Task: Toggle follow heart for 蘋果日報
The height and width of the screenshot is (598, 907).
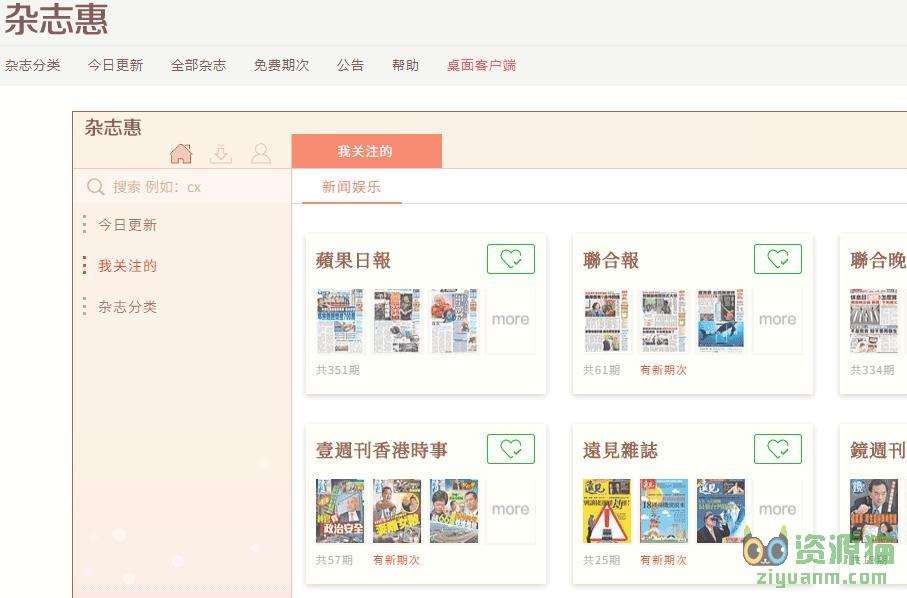Action: (x=511, y=259)
